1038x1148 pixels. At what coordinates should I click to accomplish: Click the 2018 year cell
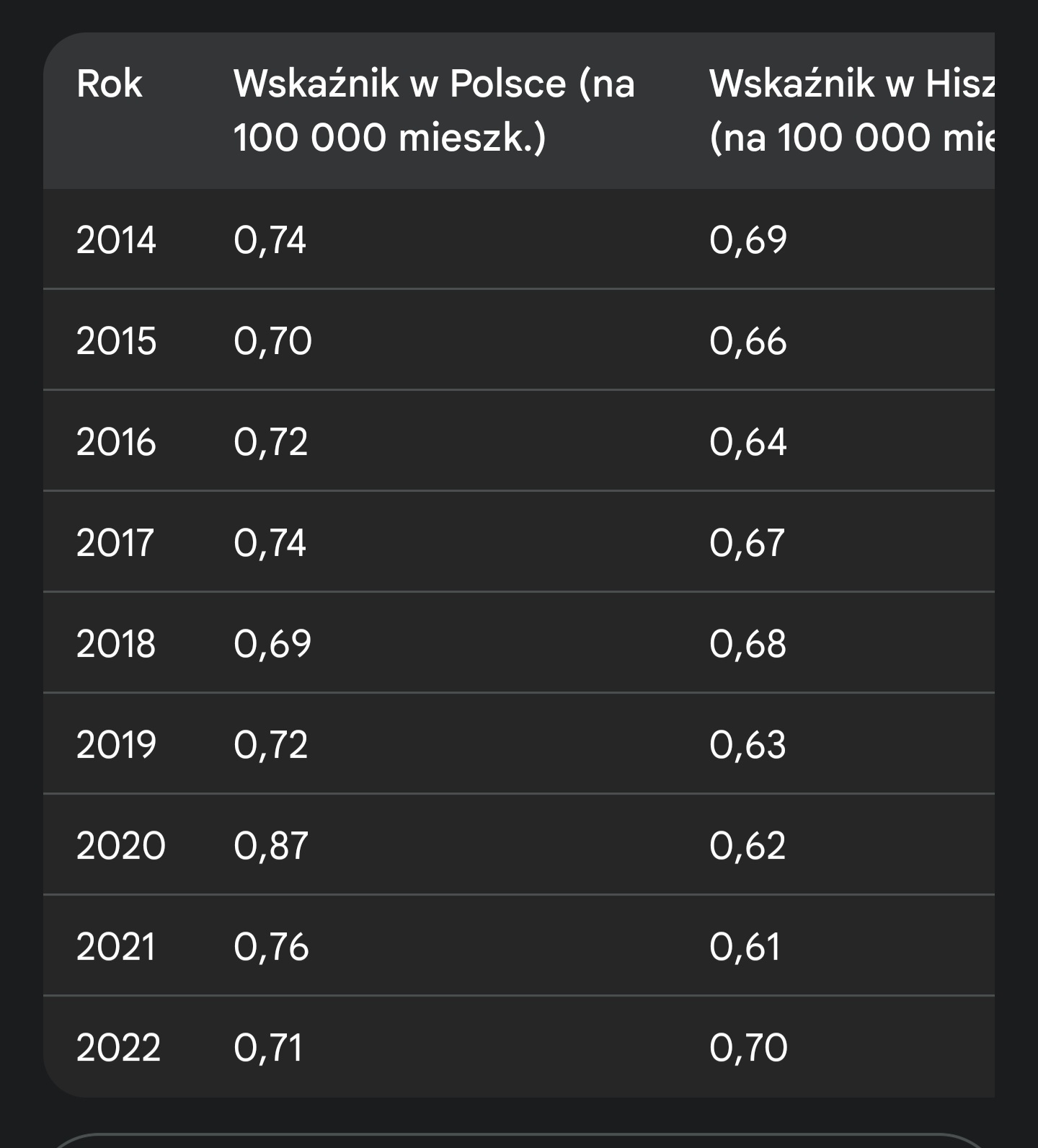116,644
